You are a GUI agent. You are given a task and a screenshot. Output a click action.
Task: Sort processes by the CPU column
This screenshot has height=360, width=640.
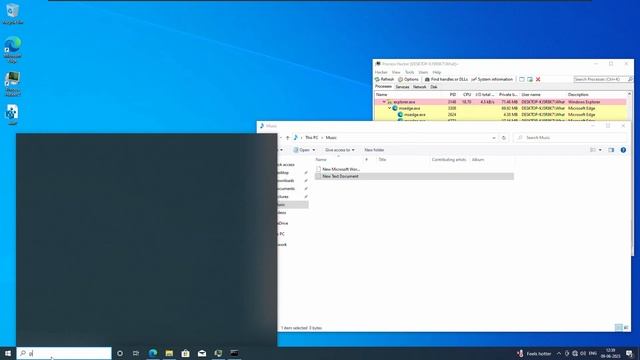[467, 94]
